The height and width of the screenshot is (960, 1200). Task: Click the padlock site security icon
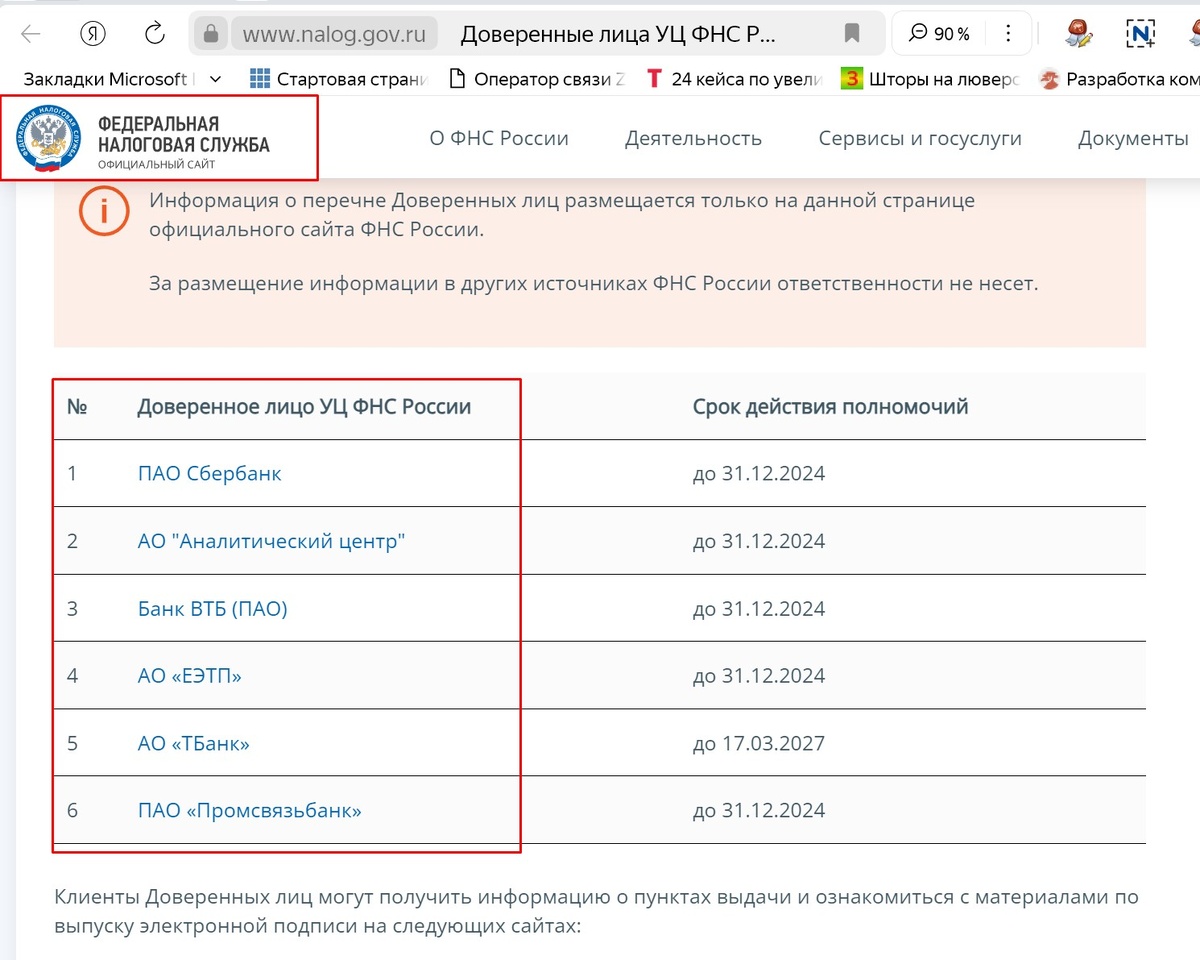(x=211, y=34)
